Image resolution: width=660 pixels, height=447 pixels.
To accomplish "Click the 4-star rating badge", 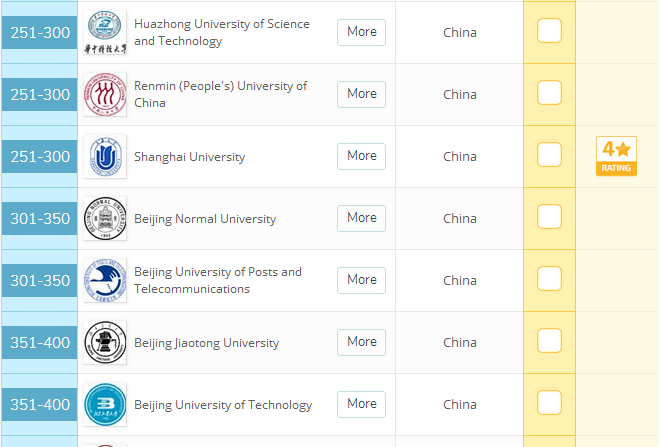I will point(616,156).
